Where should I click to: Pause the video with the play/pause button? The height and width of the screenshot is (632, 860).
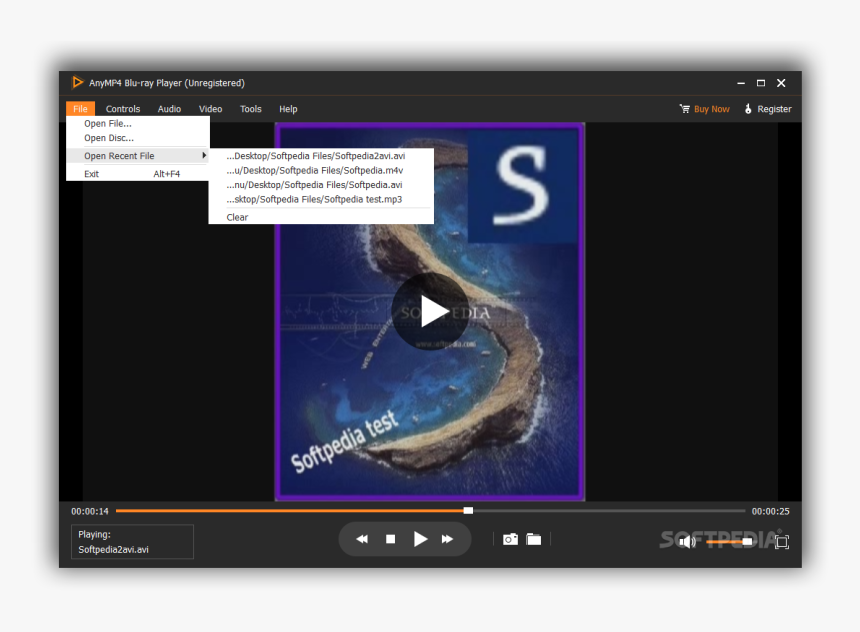pos(420,538)
